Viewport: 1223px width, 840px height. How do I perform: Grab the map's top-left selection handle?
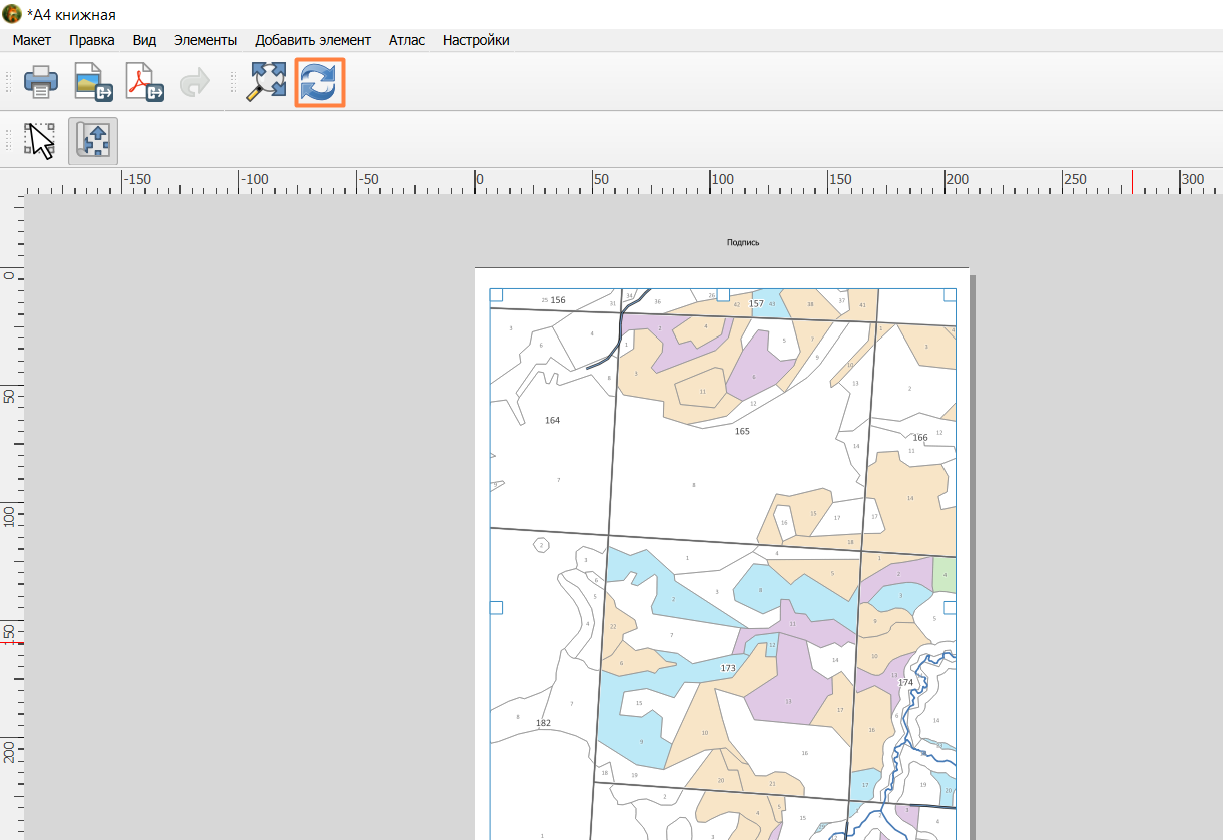coord(496,295)
